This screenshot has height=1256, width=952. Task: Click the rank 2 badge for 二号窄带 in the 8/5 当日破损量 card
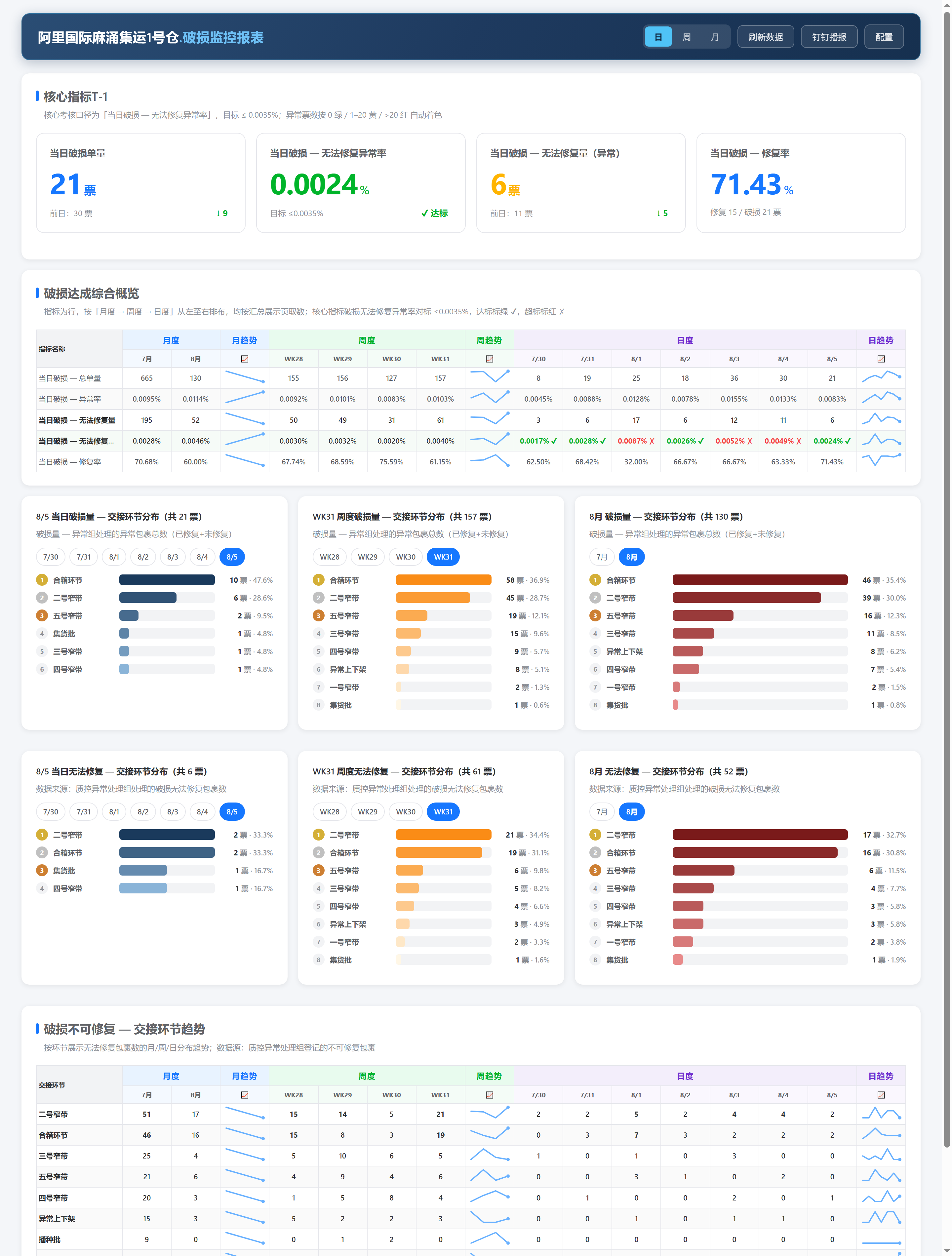coord(41,598)
